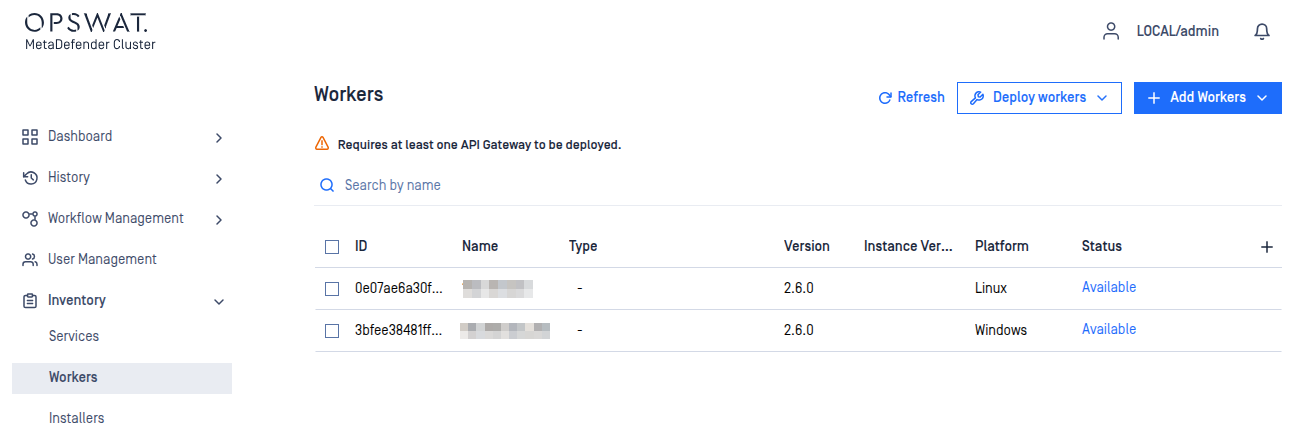Open the Services menu item
Image resolution: width=1295 pixels, height=442 pixels.
(x=74, y=337)
